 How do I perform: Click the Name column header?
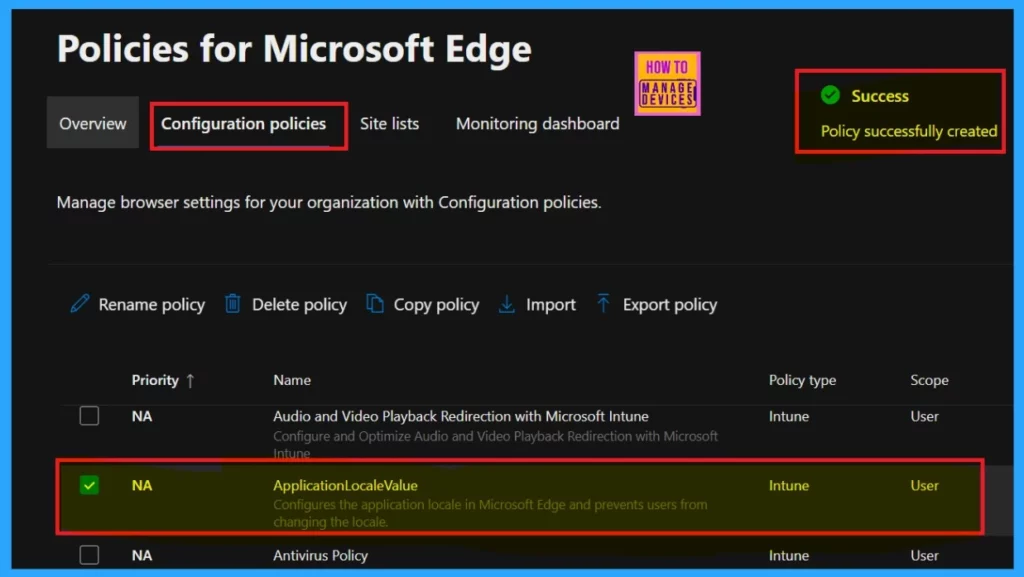(292, 380)
